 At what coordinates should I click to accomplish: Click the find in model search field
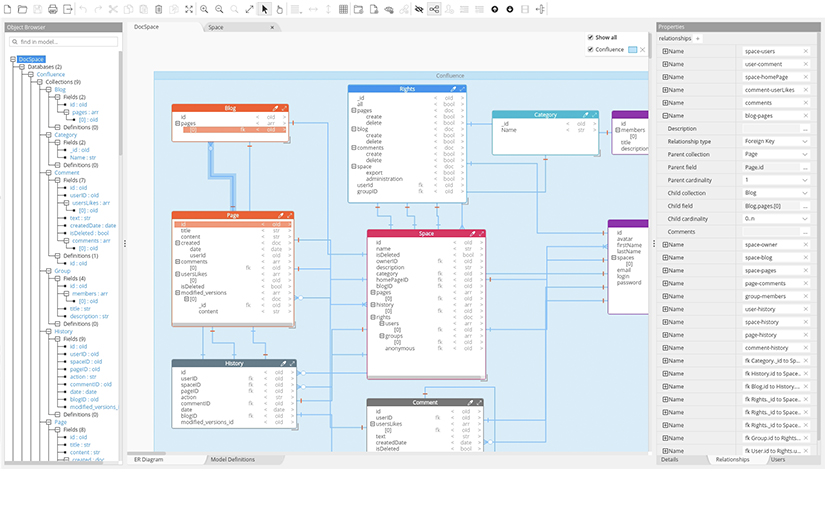(64, 42)
